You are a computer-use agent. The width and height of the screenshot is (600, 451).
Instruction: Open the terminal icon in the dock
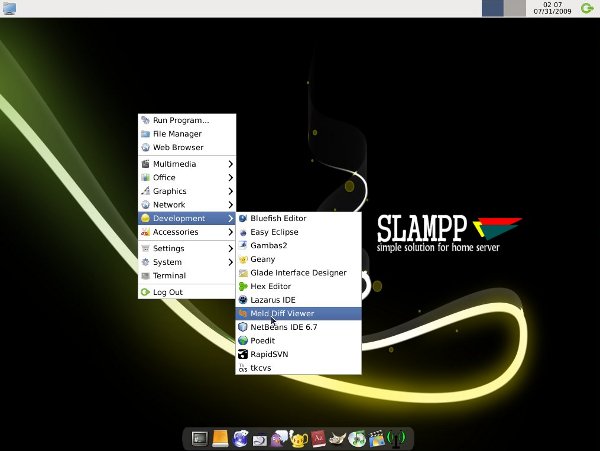pos(200,439)
